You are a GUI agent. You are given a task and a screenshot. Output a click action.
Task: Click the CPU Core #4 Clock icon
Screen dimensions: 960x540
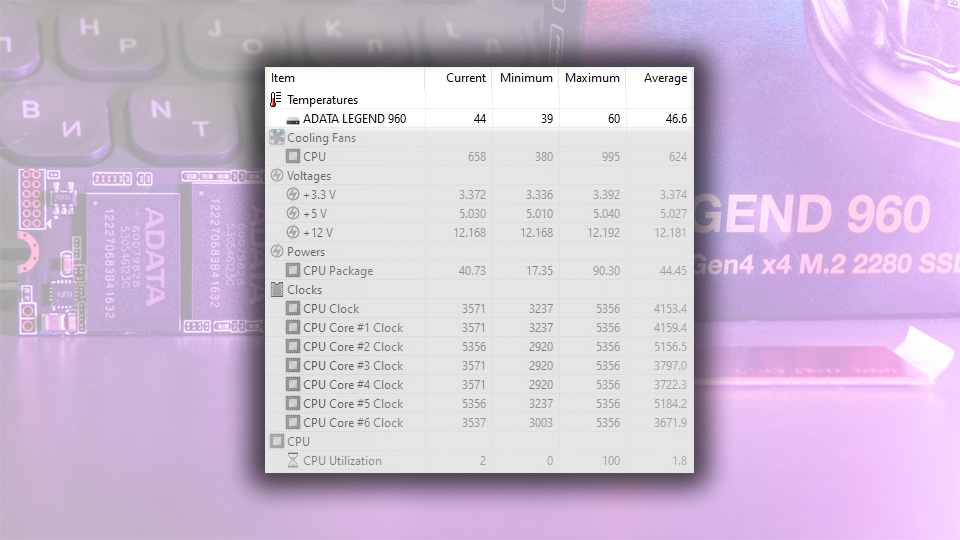click(293, 384)
